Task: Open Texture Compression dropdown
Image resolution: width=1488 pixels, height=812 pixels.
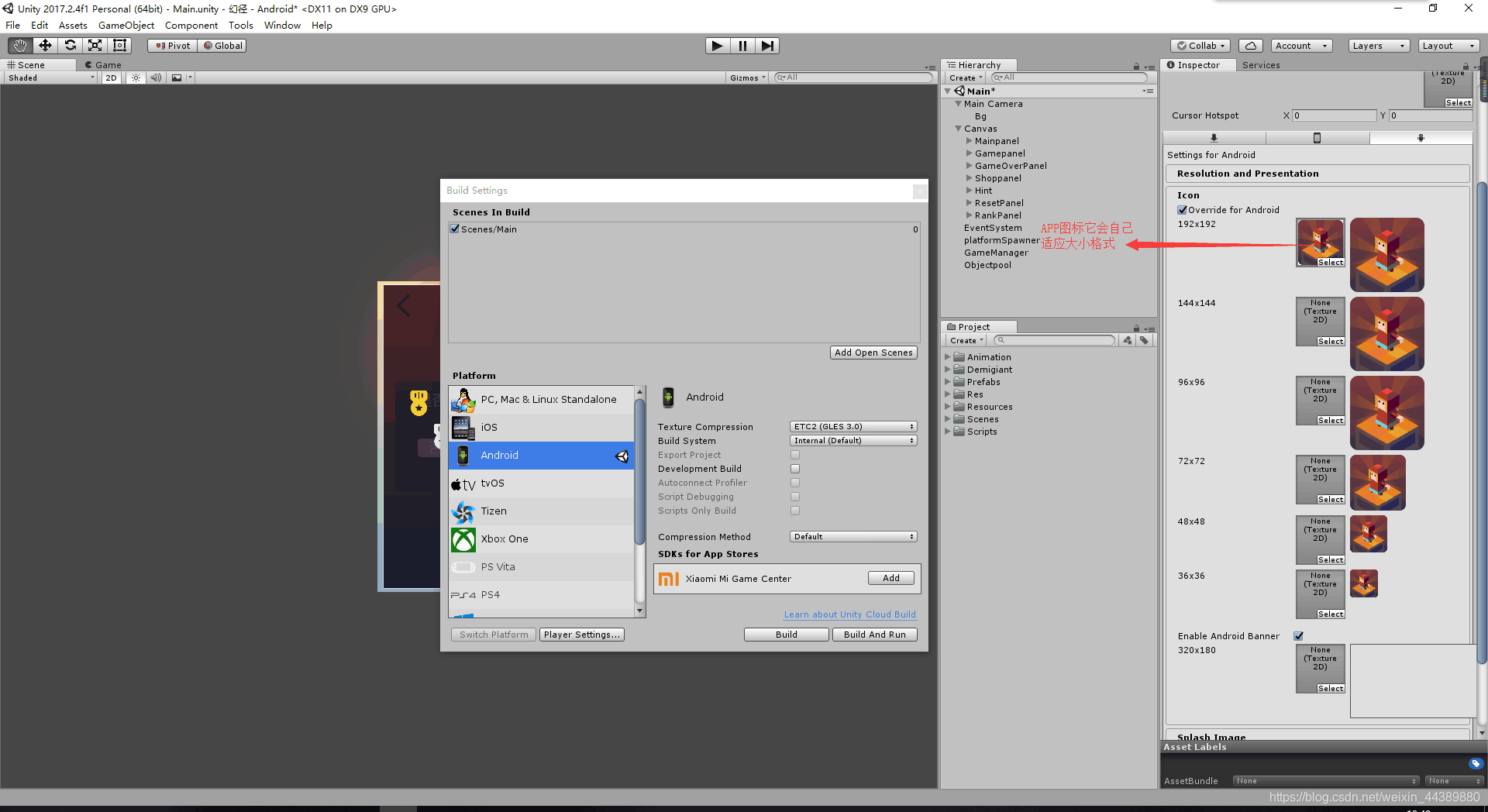Action: 853,427
